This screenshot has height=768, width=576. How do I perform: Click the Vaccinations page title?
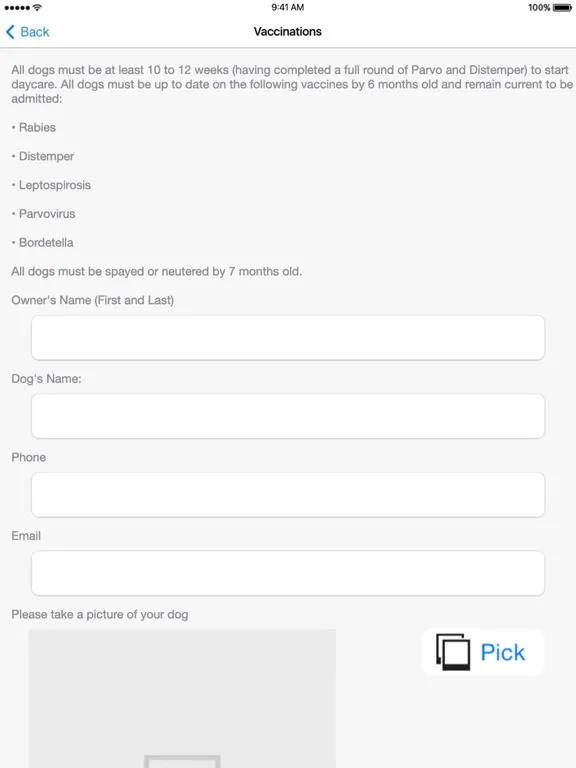point(288,31)
